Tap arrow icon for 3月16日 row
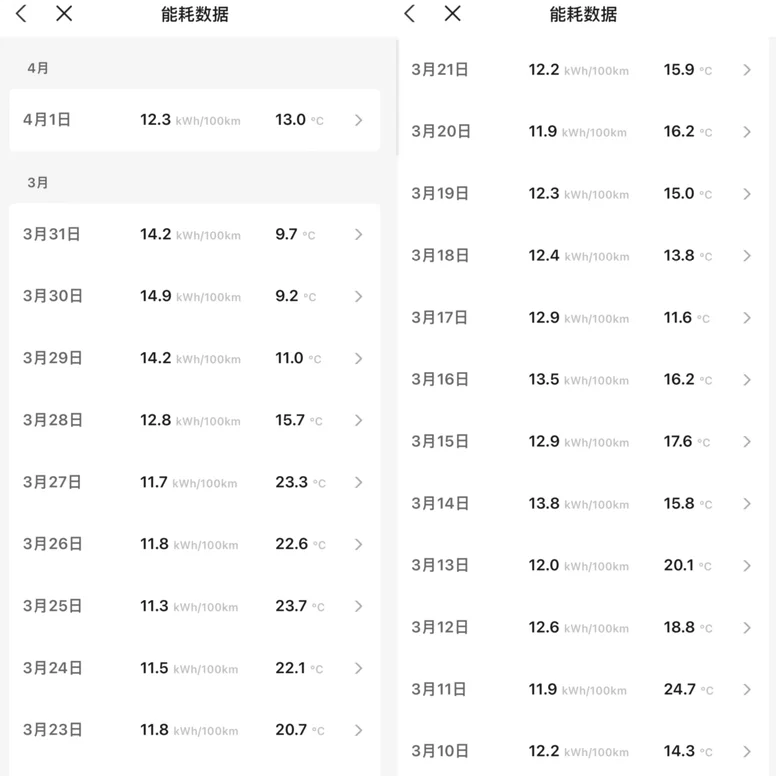This screenshot has height=776, width=776. [x=747, y=380]
